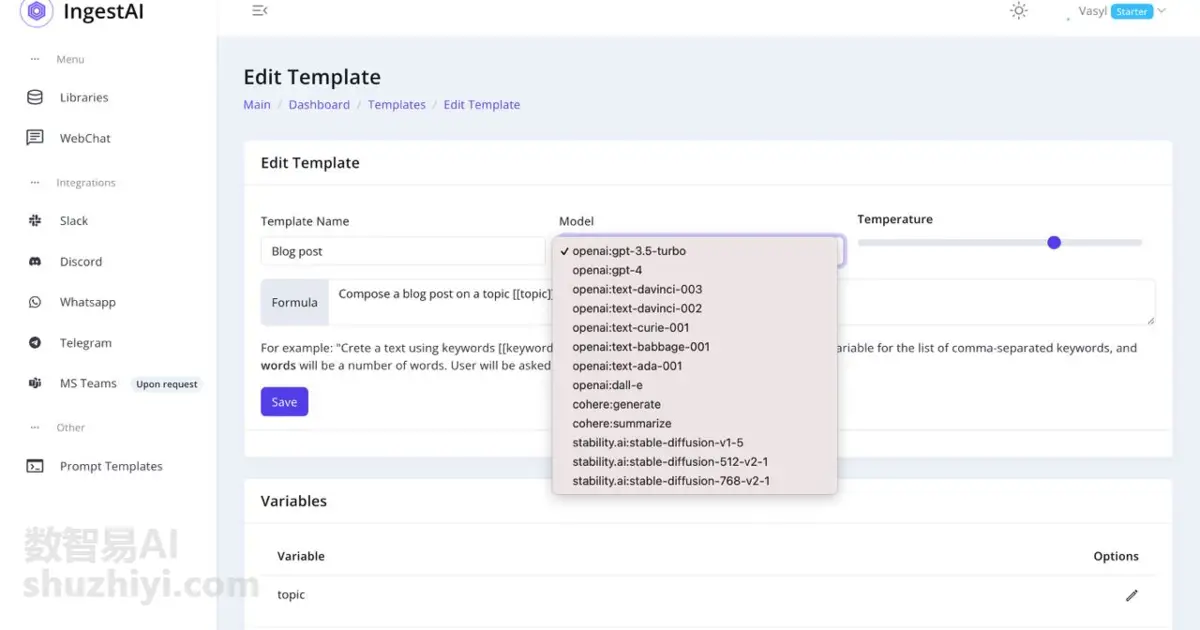Screen dimensions: 1200x630
Task: Click the Main breadcrumb link
Action: coord(257,104)
